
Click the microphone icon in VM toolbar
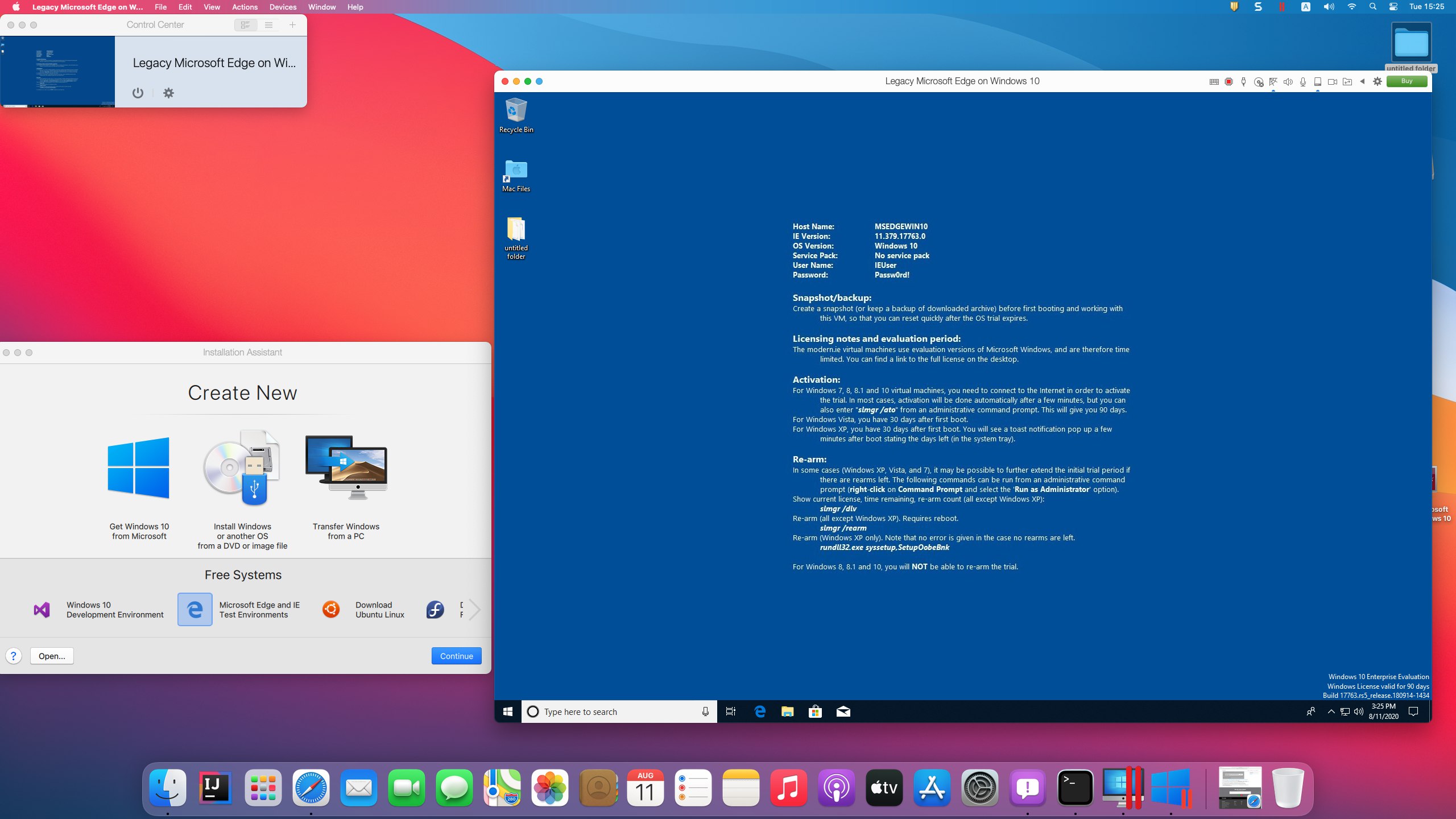(1303, 82)
